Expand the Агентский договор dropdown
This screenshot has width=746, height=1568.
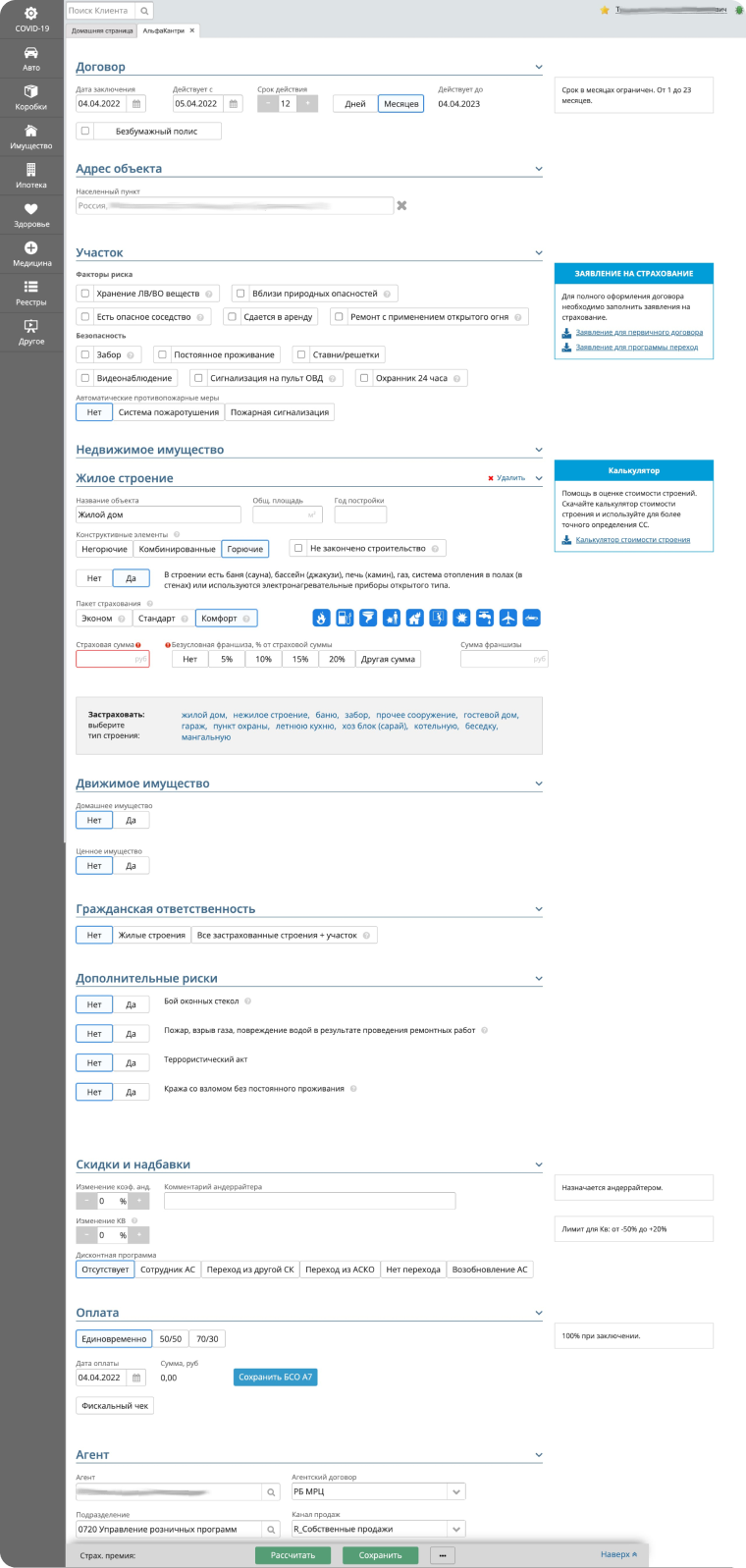[455, 1491]
